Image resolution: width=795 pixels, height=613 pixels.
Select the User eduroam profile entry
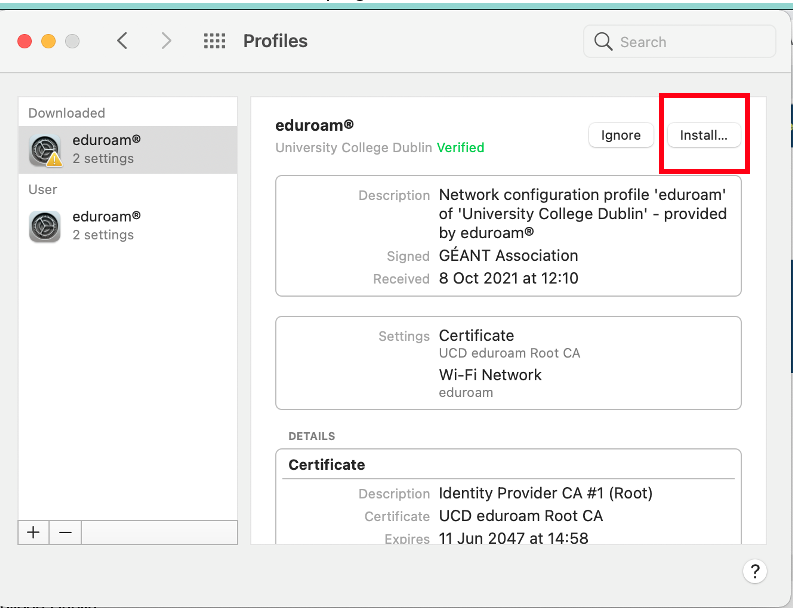tap(128, 226)
